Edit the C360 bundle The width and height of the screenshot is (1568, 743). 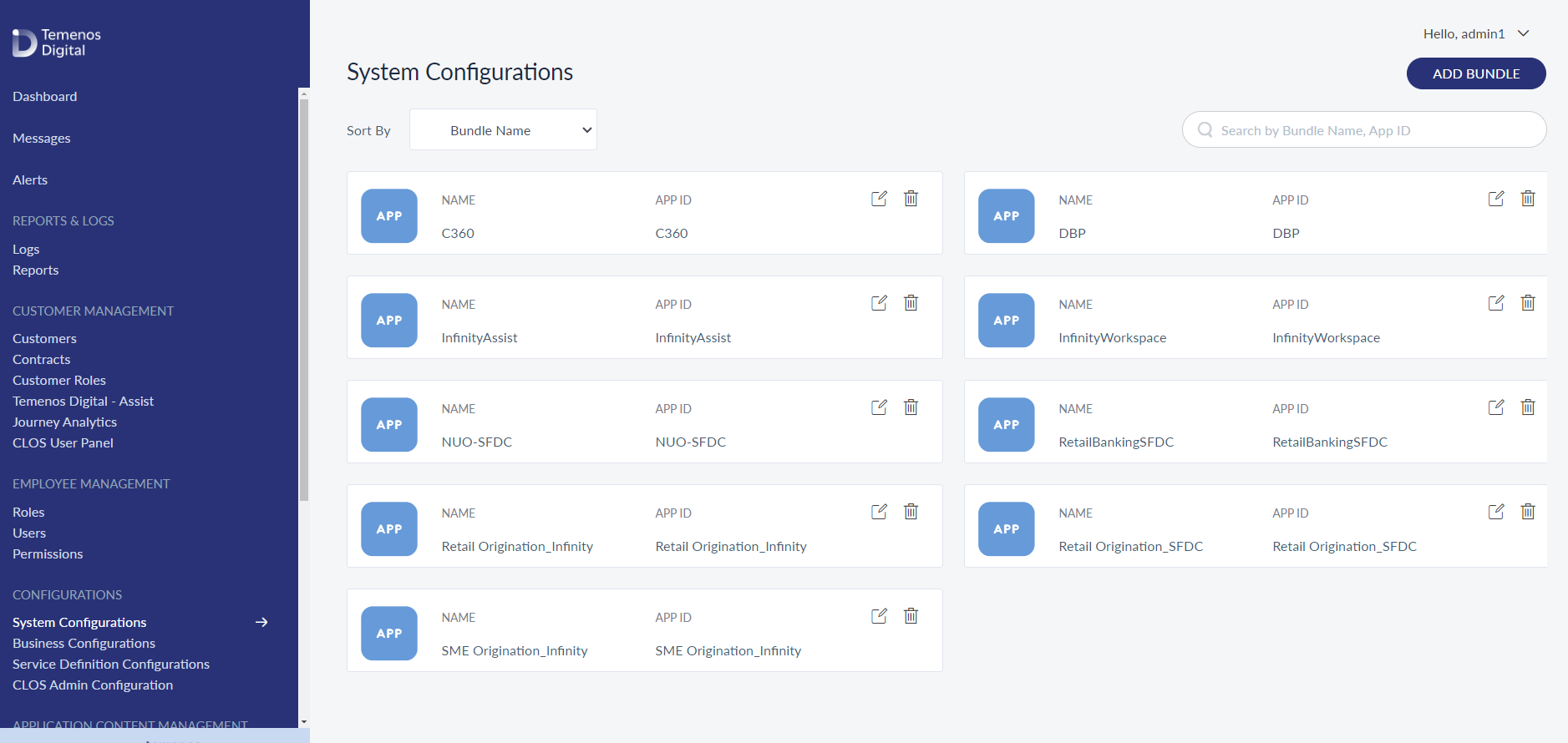coord(879,199)
